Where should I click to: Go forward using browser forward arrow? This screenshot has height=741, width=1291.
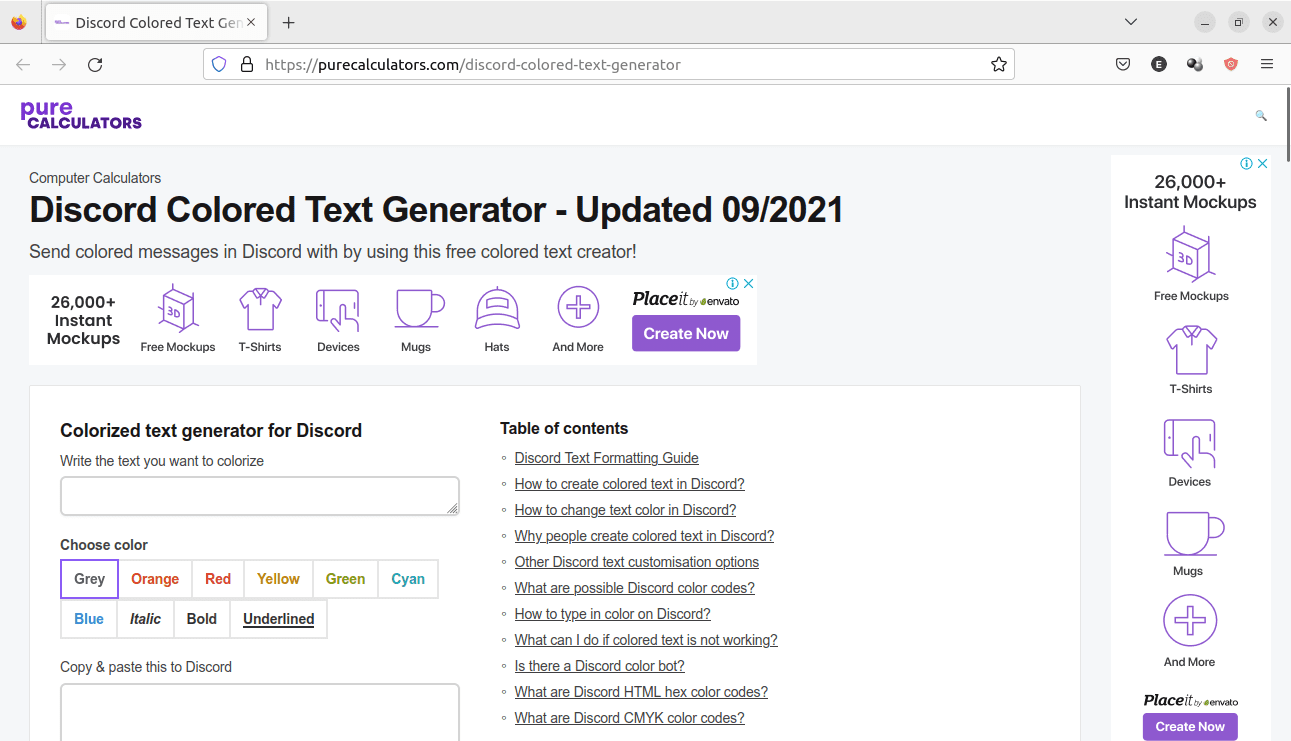pyautogui.click(x=59, y=64)
